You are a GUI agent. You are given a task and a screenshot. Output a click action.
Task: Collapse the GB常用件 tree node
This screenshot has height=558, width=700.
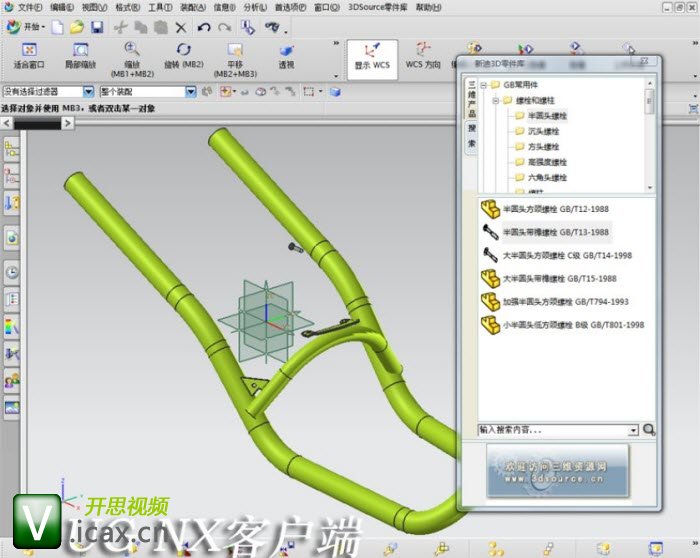point(483,85)
